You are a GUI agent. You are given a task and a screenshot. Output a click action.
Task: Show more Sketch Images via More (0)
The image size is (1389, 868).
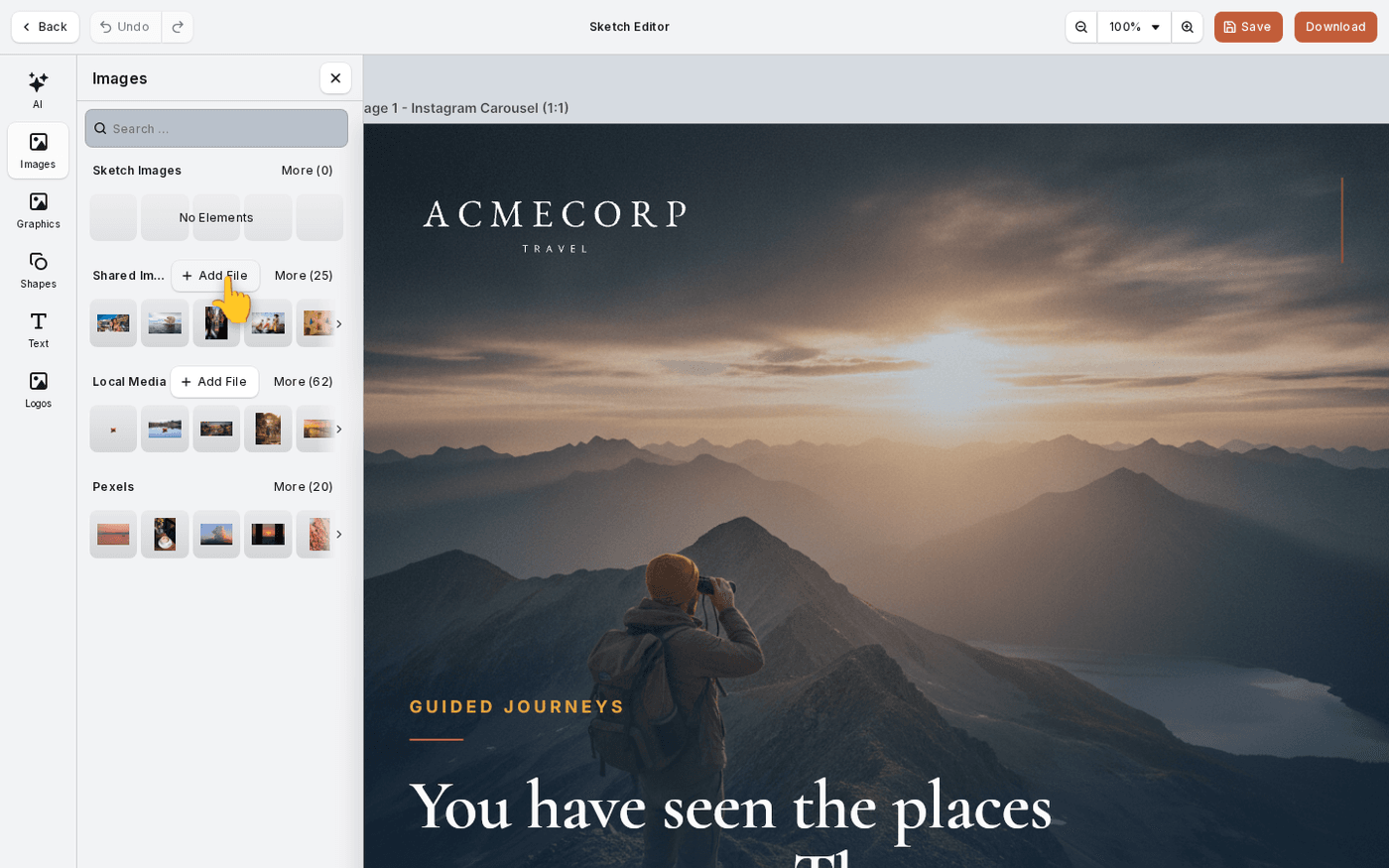click(x=307, y=171)
